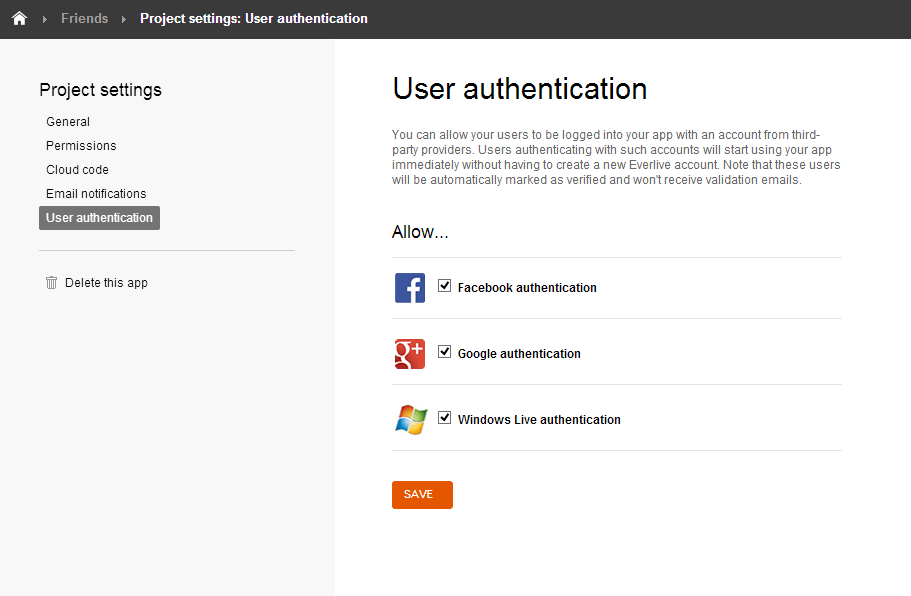Click the Facebook authentication label

point(527,288)
